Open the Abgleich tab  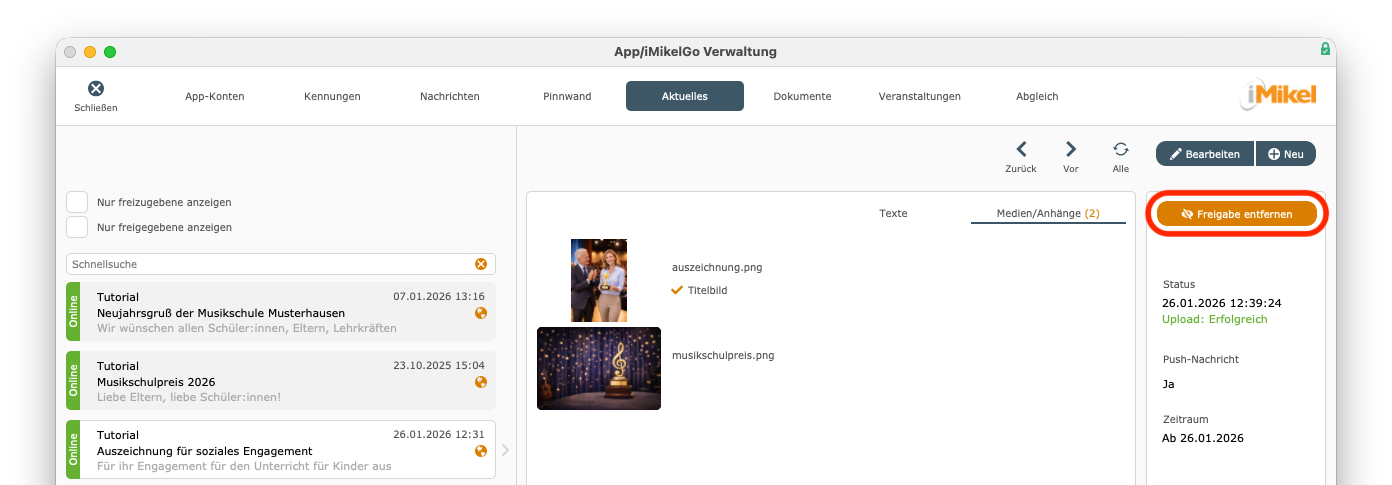(1037, 96)
